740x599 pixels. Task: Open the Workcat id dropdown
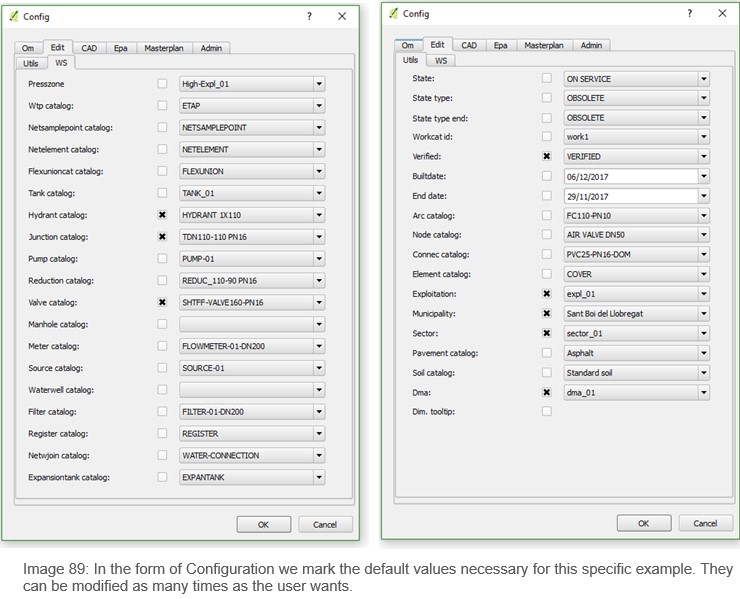pyautogui.click(x=703, y=137)
